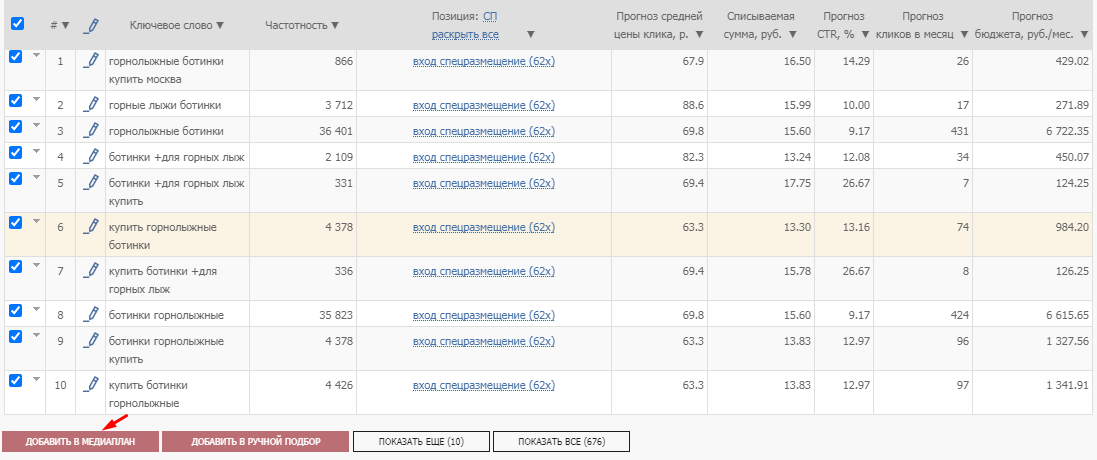Edit row 6 keyword using pencil icon

click(x=91, y=227)
